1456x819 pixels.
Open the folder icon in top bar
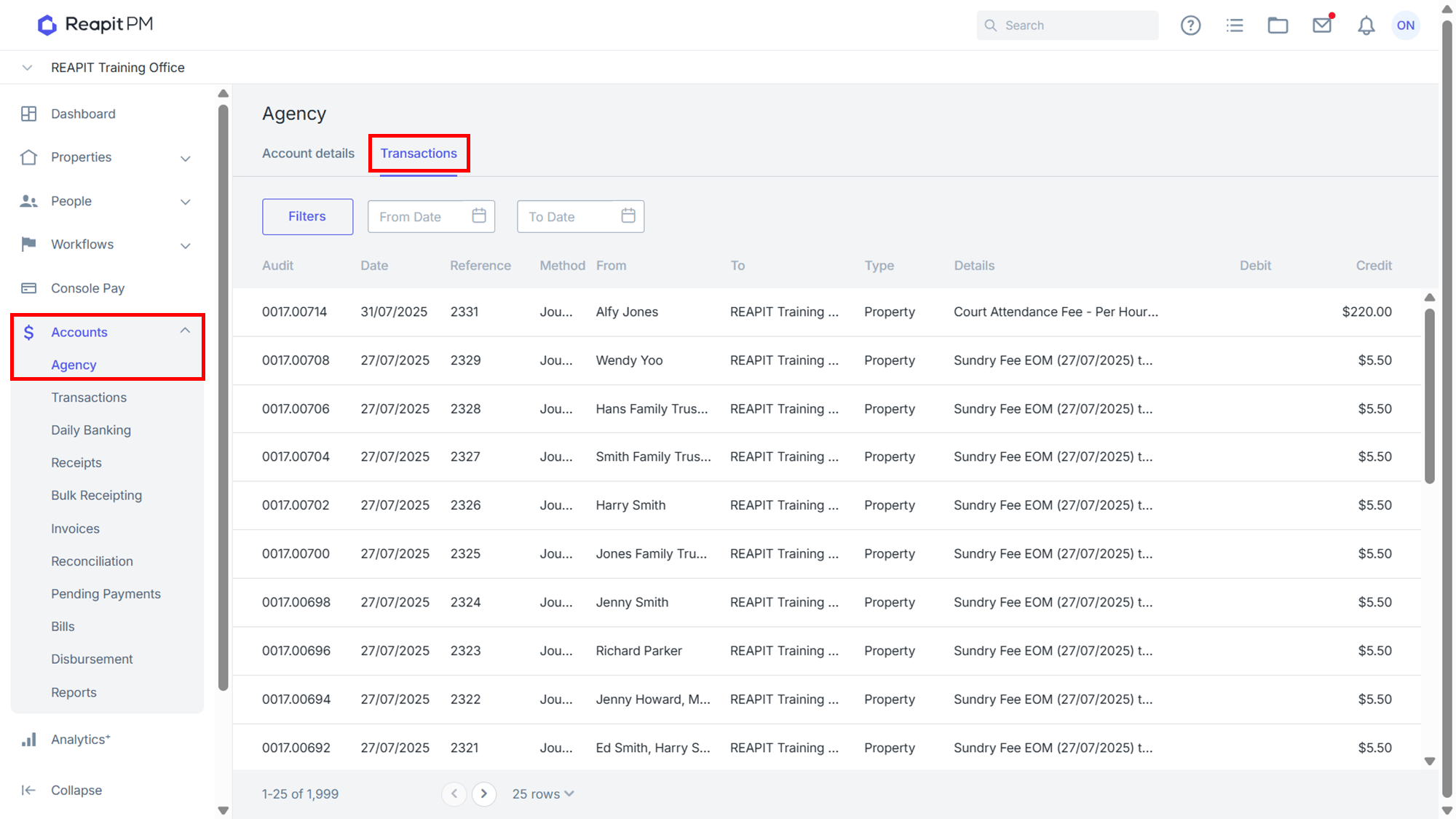pos(1278,25)
